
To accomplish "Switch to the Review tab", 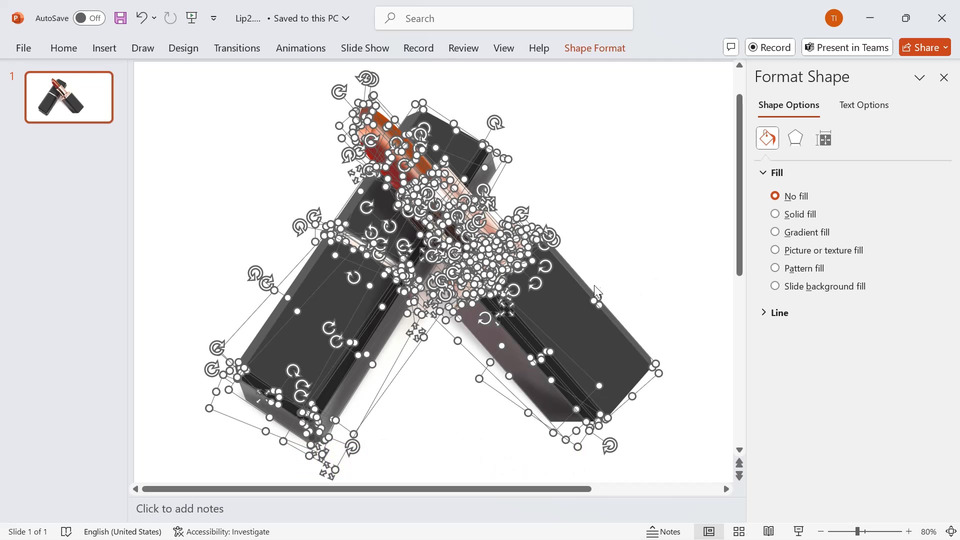I will [463, 48].
